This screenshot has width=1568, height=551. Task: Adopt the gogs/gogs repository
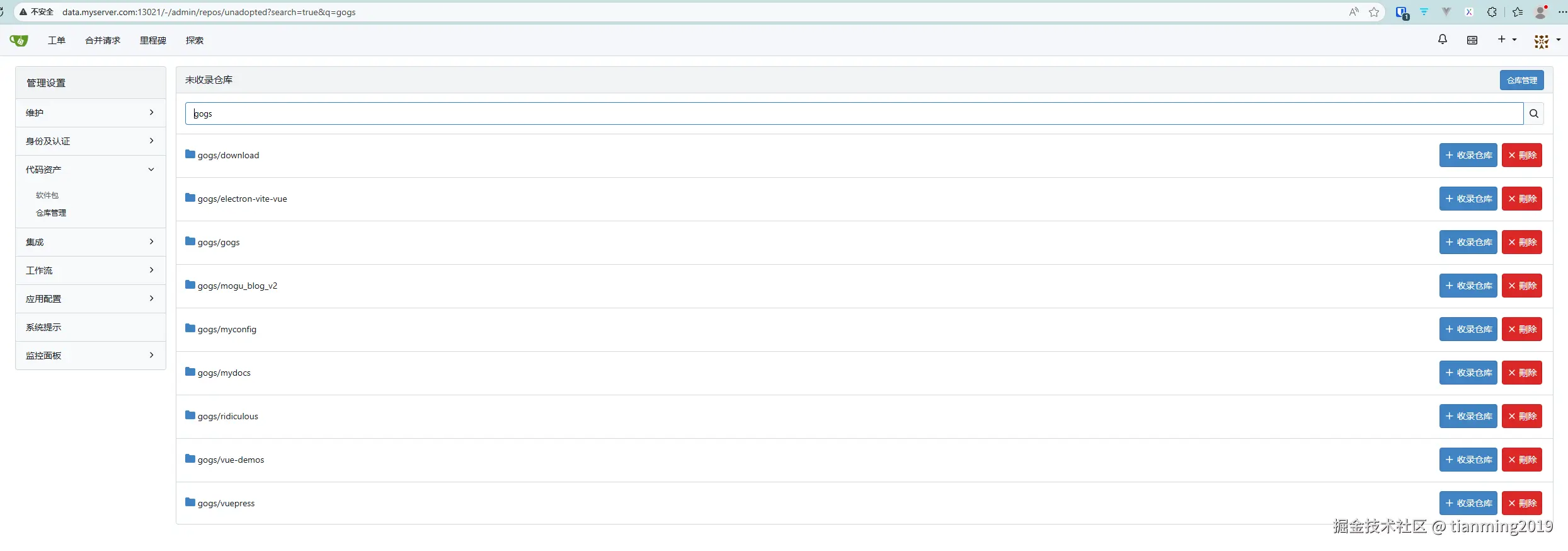click(x=1468, y=242)
